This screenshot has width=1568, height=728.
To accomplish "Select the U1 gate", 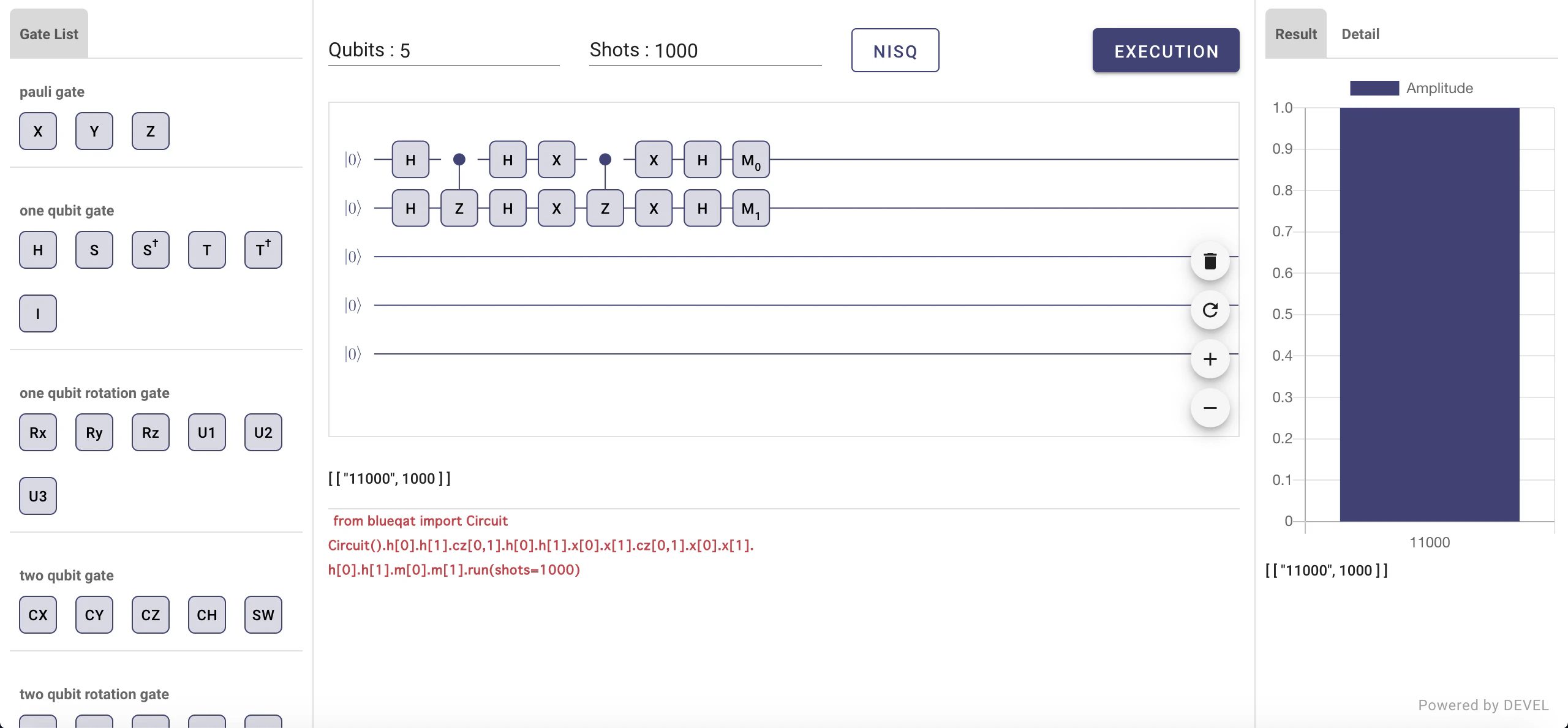I will 207,432.
